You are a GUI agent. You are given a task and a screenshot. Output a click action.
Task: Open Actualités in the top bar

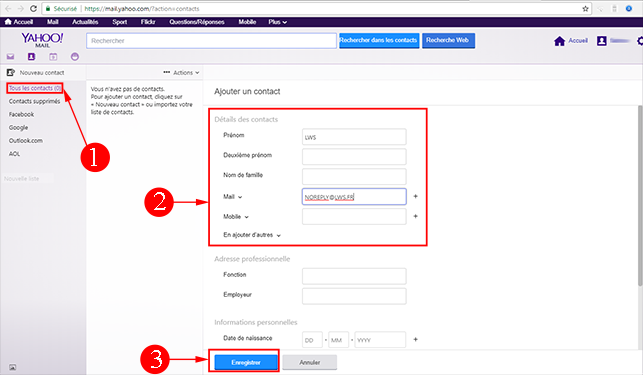pyautogui.click(x=85, y=22)
